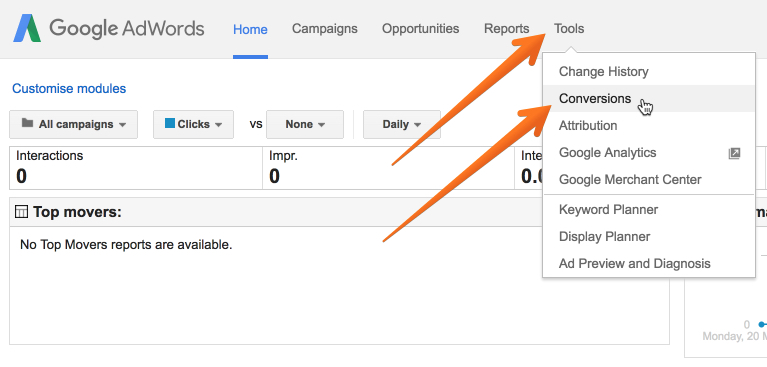Open the Home tab

pos(250,29)
